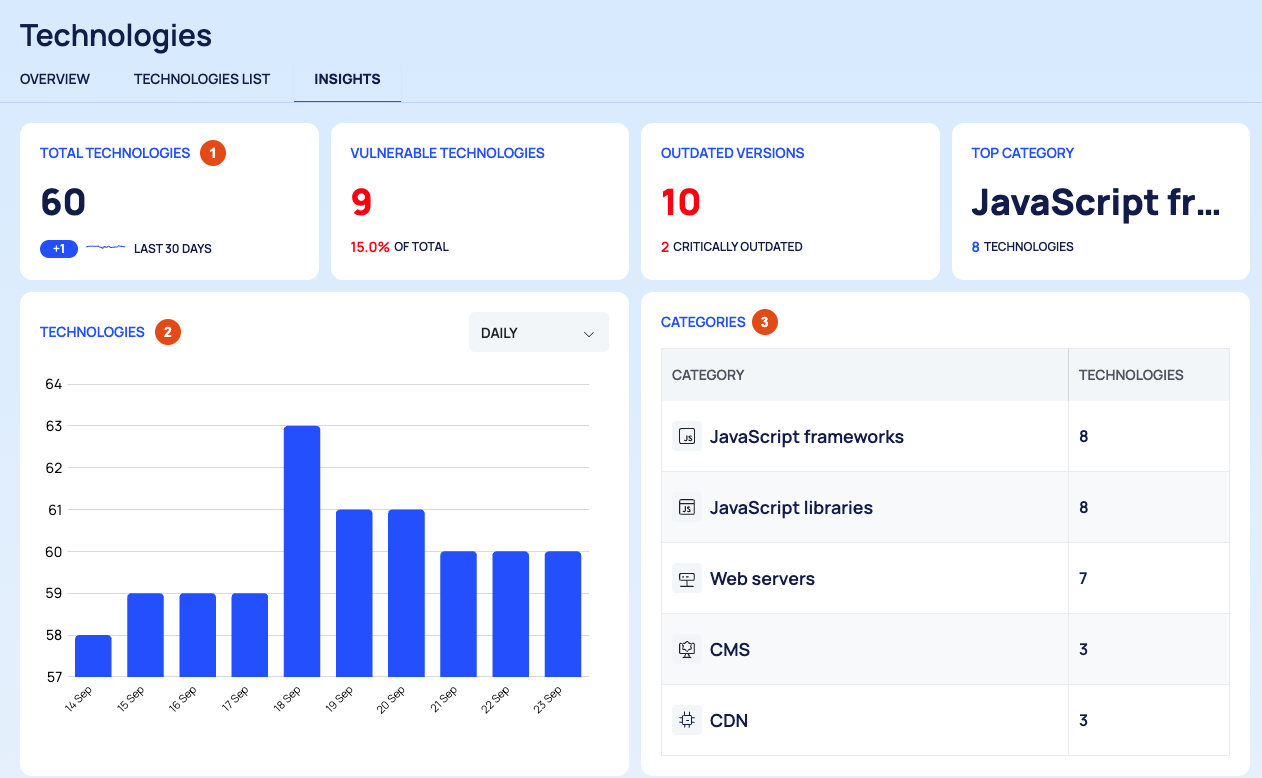Click the Outdated Versions card title
Viewport: 1262px width, 778px height.
click(733, 153)
